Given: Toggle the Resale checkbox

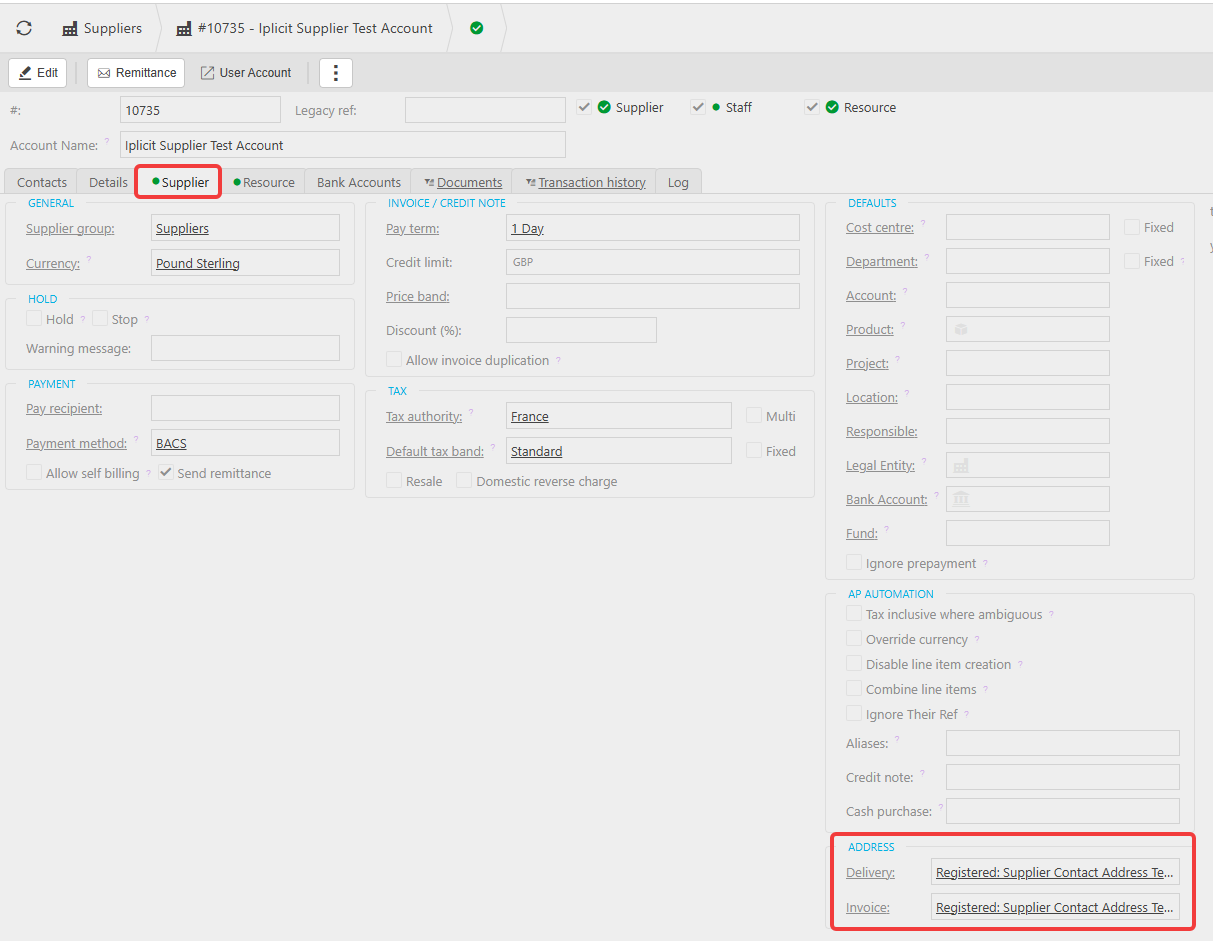Looking at the screenshot, I should point(394,480).
